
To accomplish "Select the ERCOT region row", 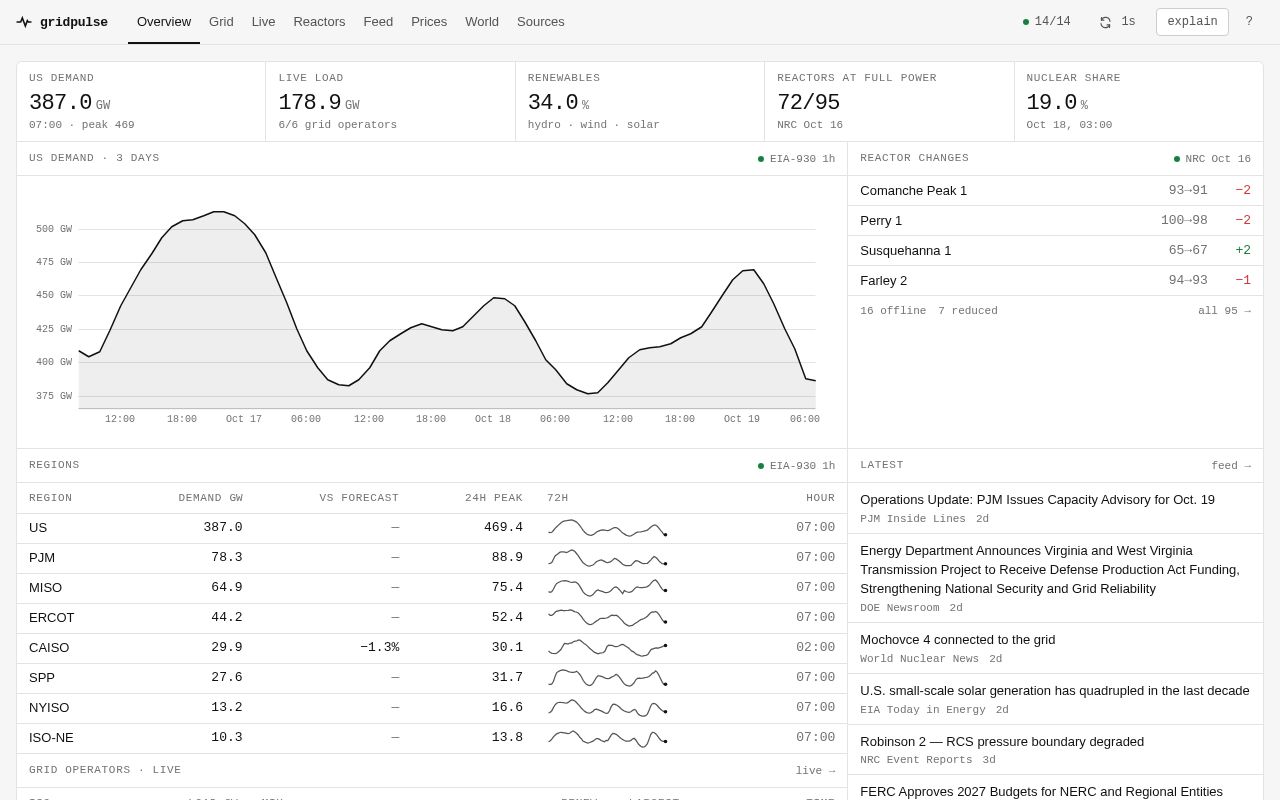I will point(432,618).
